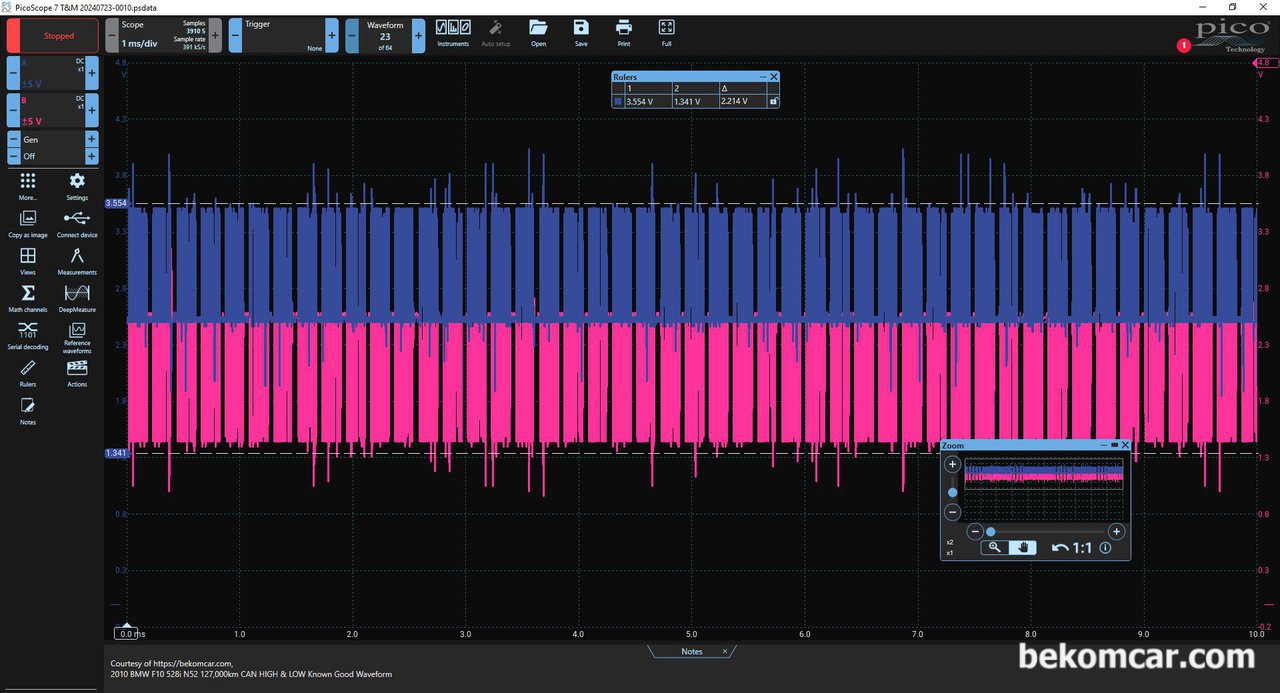Open the DeepMeasure tool
The height and width of the screenshot is (693, 1280).
tap(77, 297)
